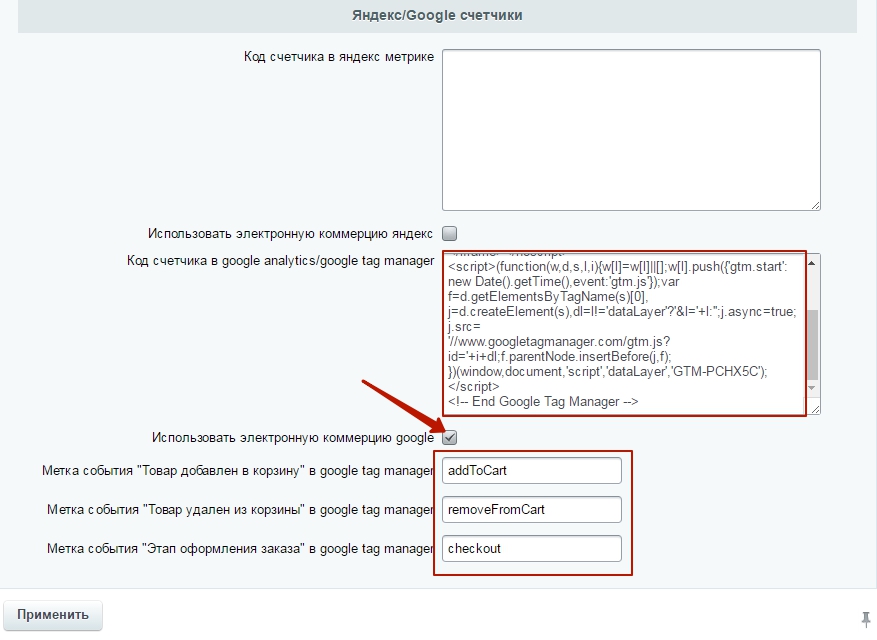Click the pin icon at bottom right
877x640 pixels.
pos(866,619)
